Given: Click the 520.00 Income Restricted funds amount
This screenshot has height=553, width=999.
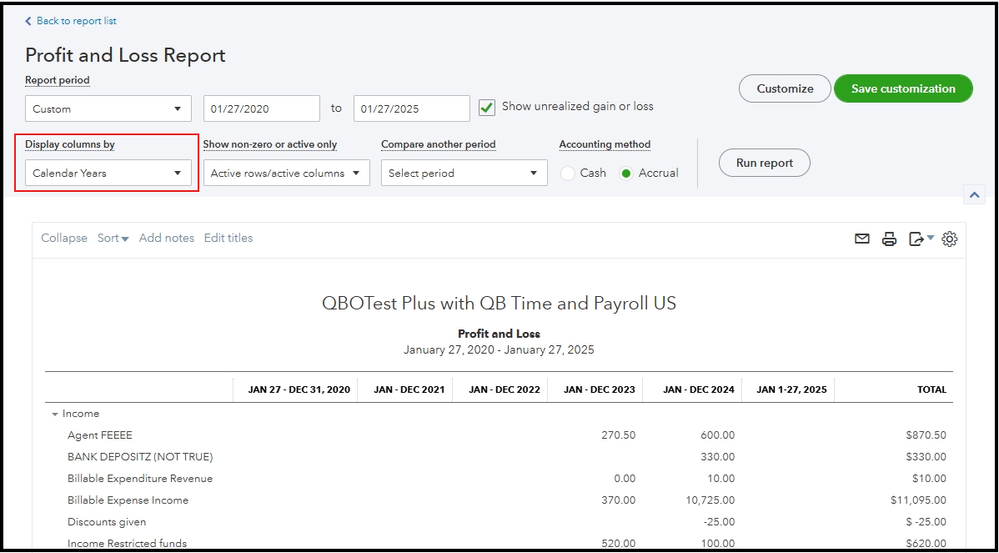Looking at the screenshot, I should coord(618,543).
